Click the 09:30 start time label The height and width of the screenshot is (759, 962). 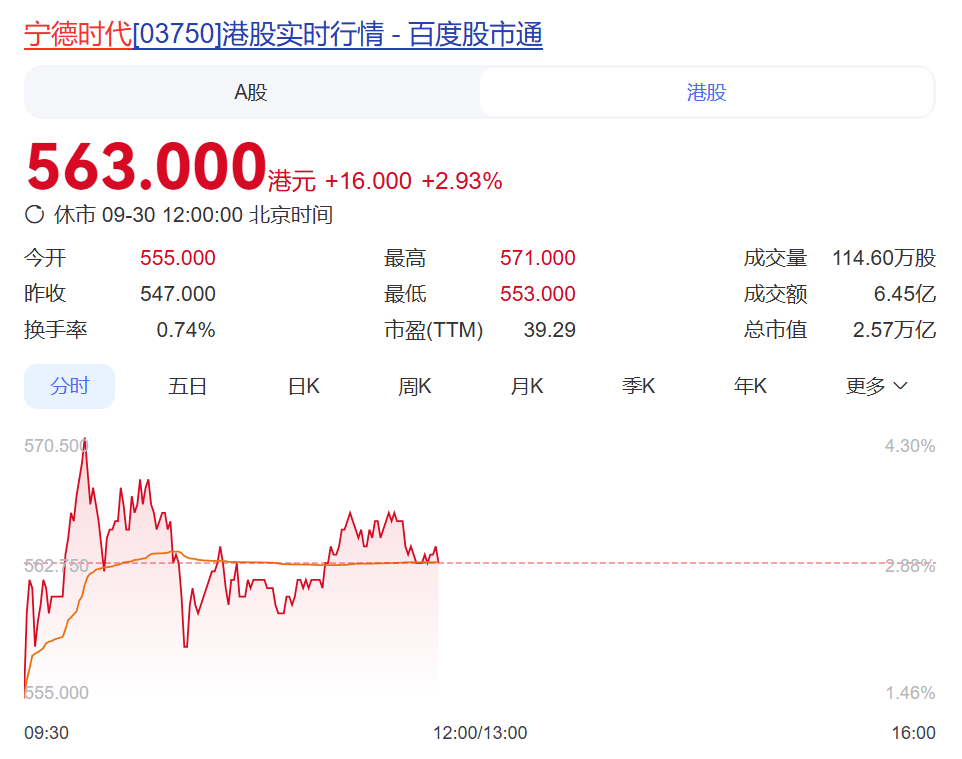coord(46,733)
